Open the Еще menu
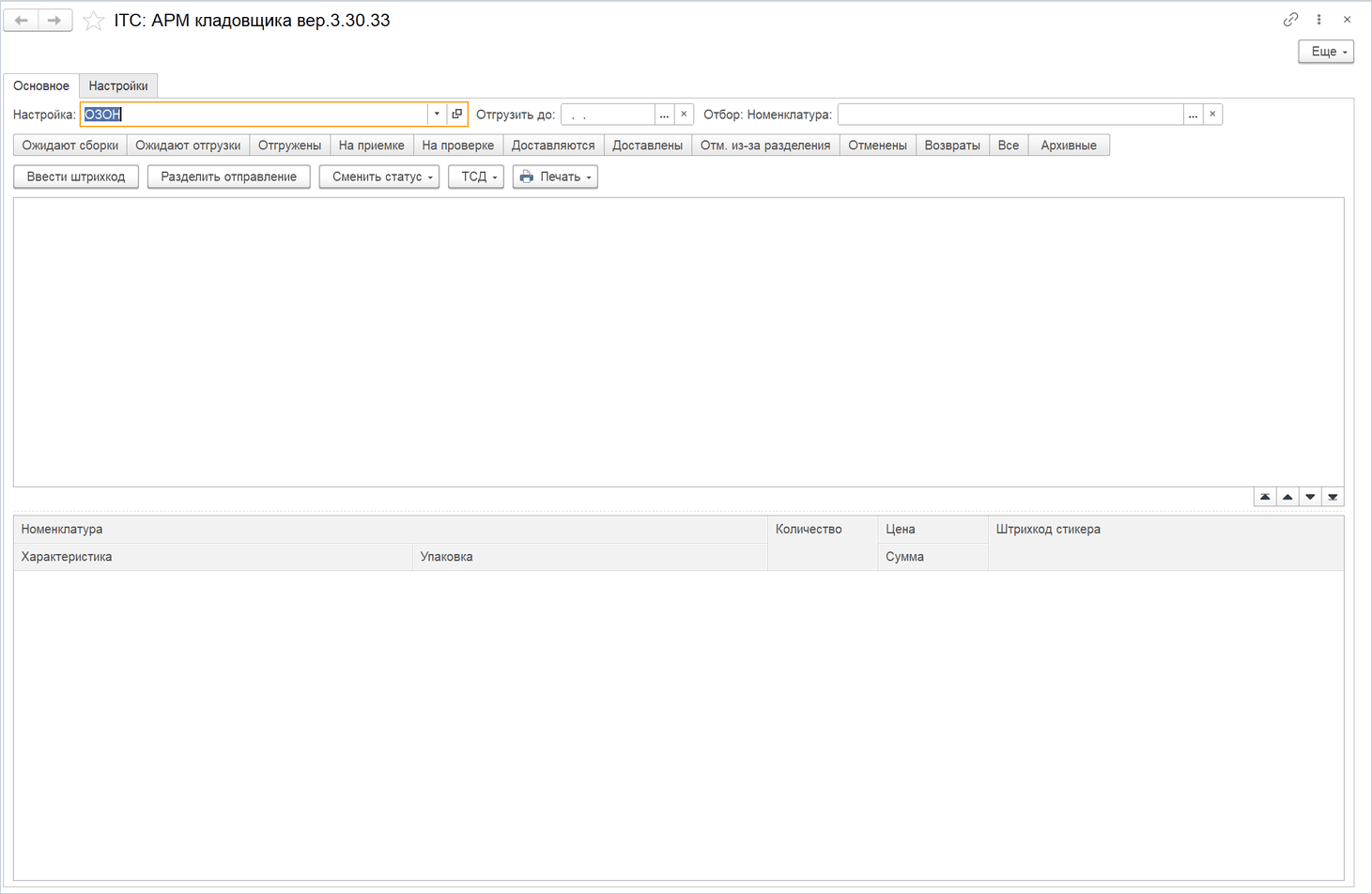Image resolution: width=1372 pixels, height=894 pixels. pyautogui.click(x=1326, y=52)
